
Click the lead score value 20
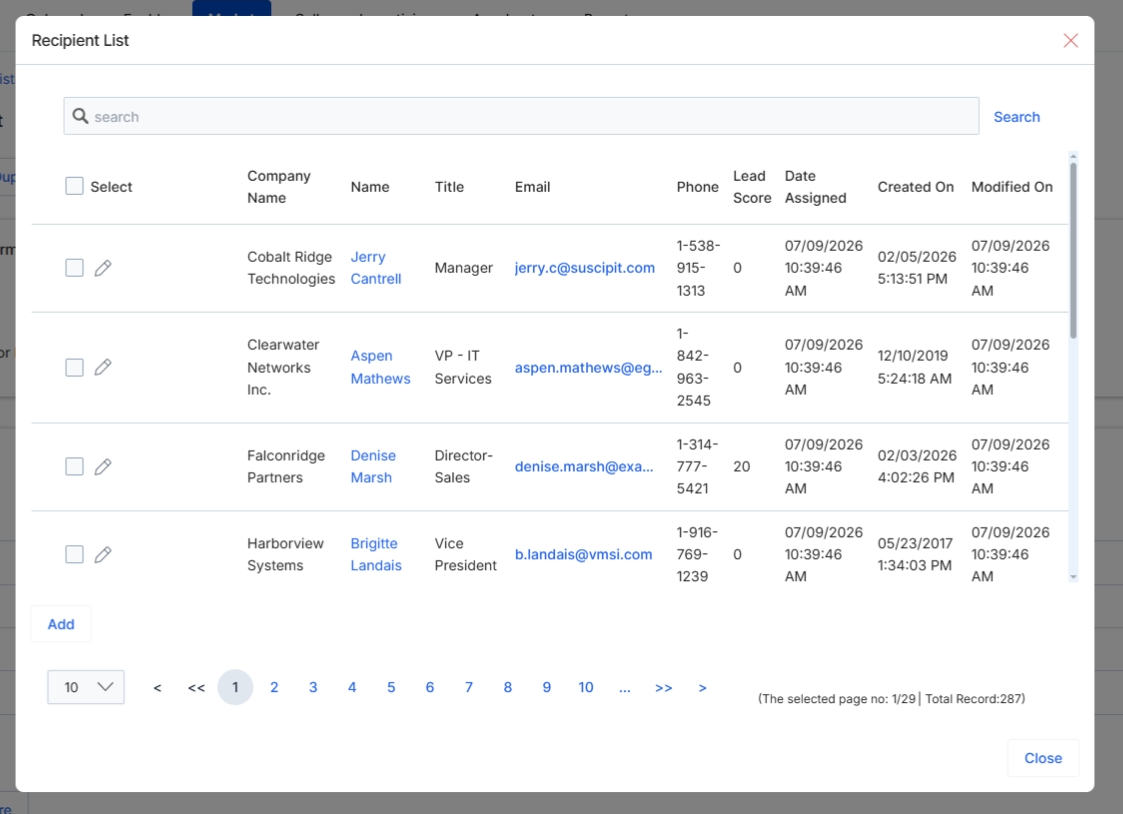741,467
